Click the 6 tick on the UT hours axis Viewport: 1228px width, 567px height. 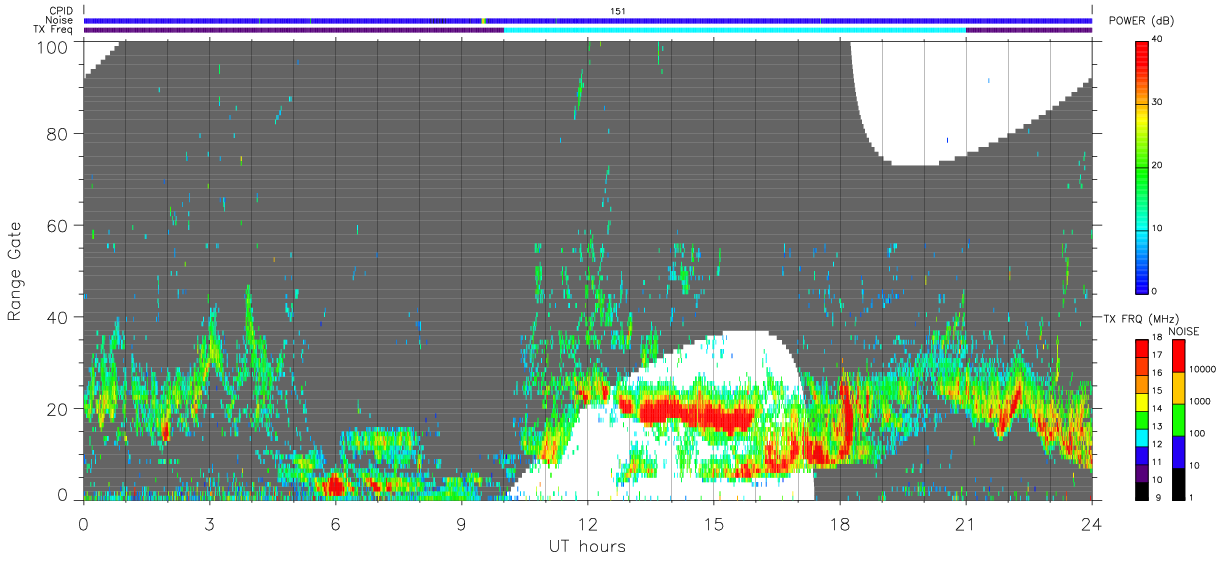[335, 523]
